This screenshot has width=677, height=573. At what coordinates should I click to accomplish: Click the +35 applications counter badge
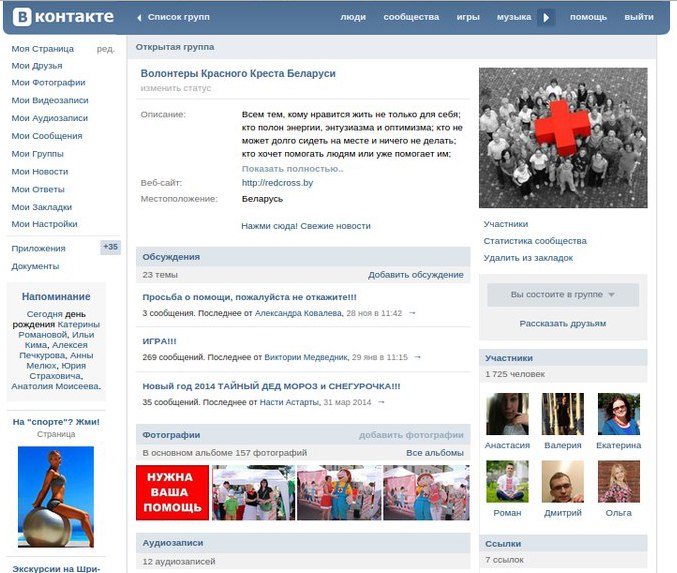tap(111, 247)
